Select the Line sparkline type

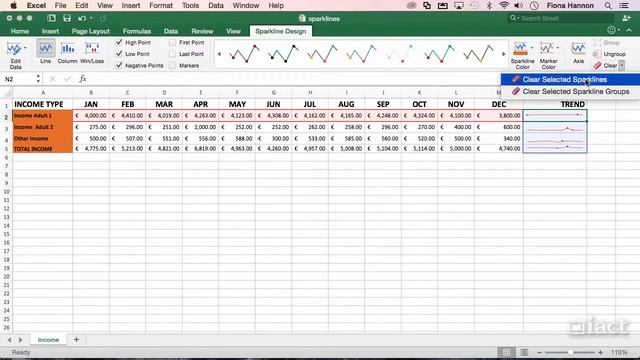point(46,52)
